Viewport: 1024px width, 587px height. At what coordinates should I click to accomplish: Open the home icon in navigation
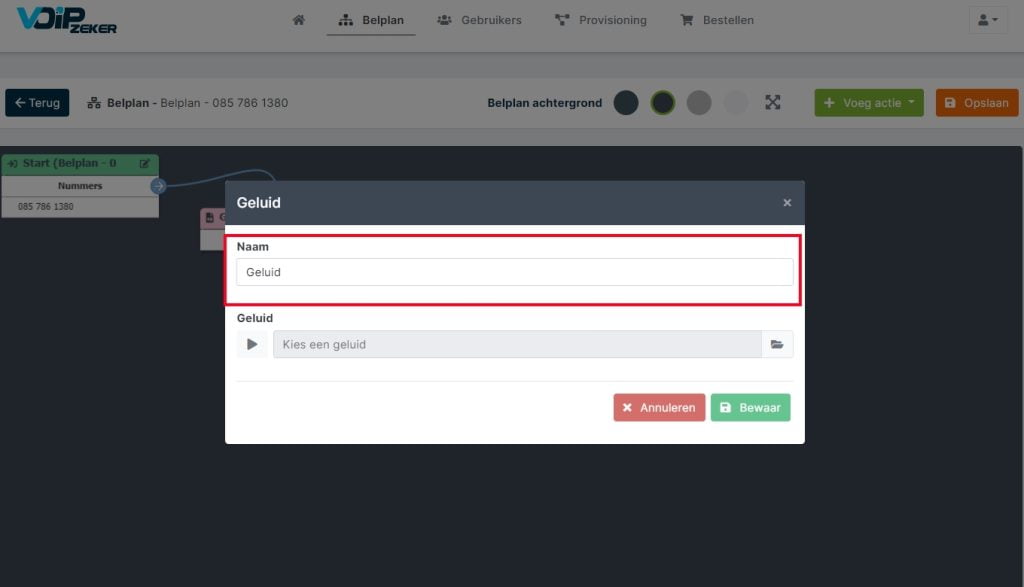coord(298,20)
